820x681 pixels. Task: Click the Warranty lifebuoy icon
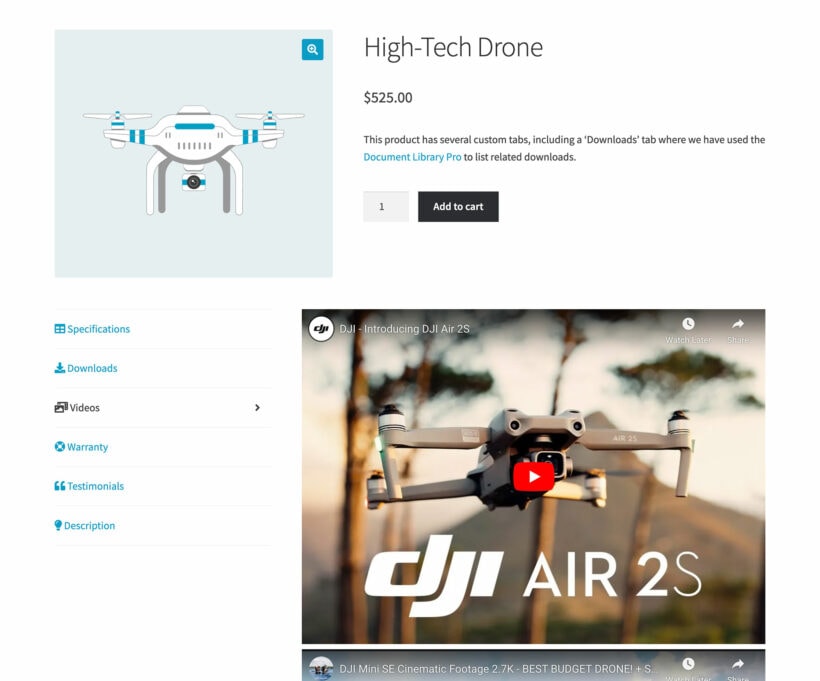pyautogui.click(x=59, y=447)
